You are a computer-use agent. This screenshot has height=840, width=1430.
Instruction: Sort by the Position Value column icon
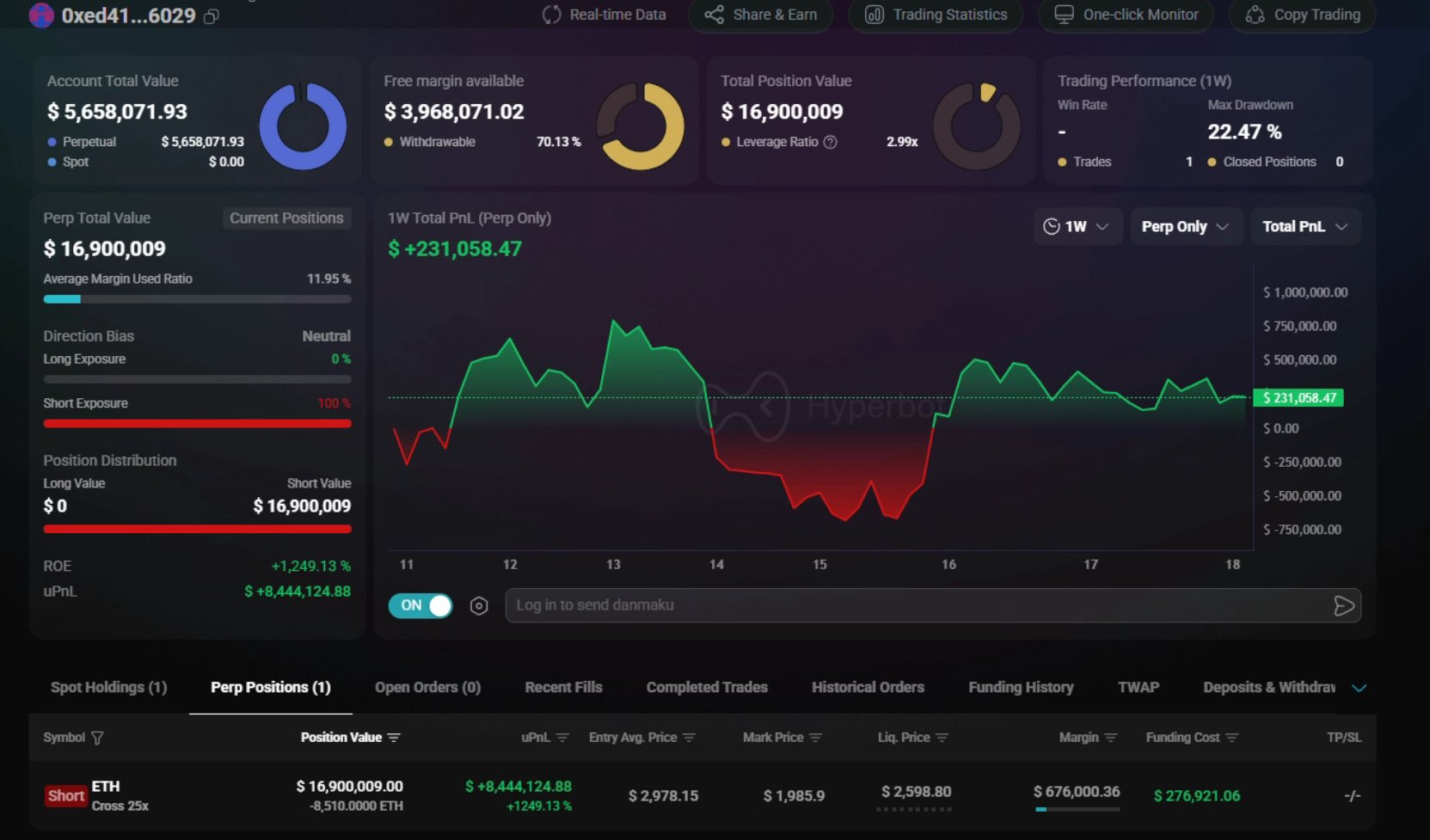[394, 738]
